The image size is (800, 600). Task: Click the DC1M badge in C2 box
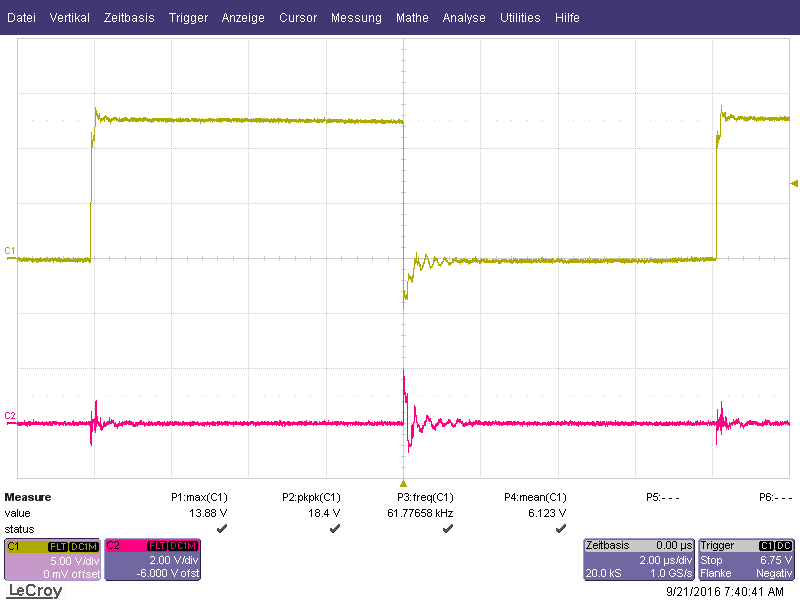point(183,546)
